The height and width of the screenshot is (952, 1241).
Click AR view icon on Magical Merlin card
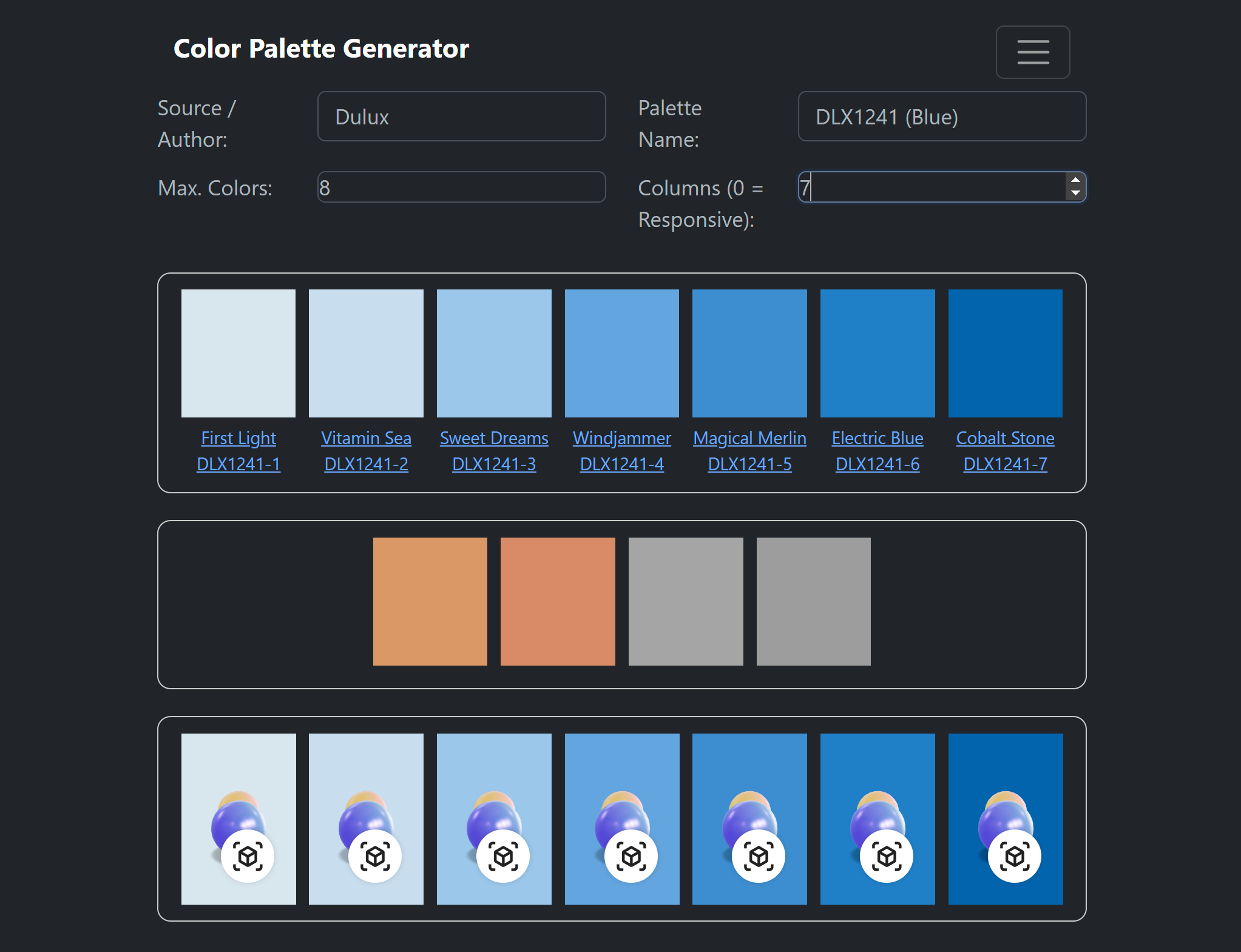pyautogui.click(x=759, y=856)
